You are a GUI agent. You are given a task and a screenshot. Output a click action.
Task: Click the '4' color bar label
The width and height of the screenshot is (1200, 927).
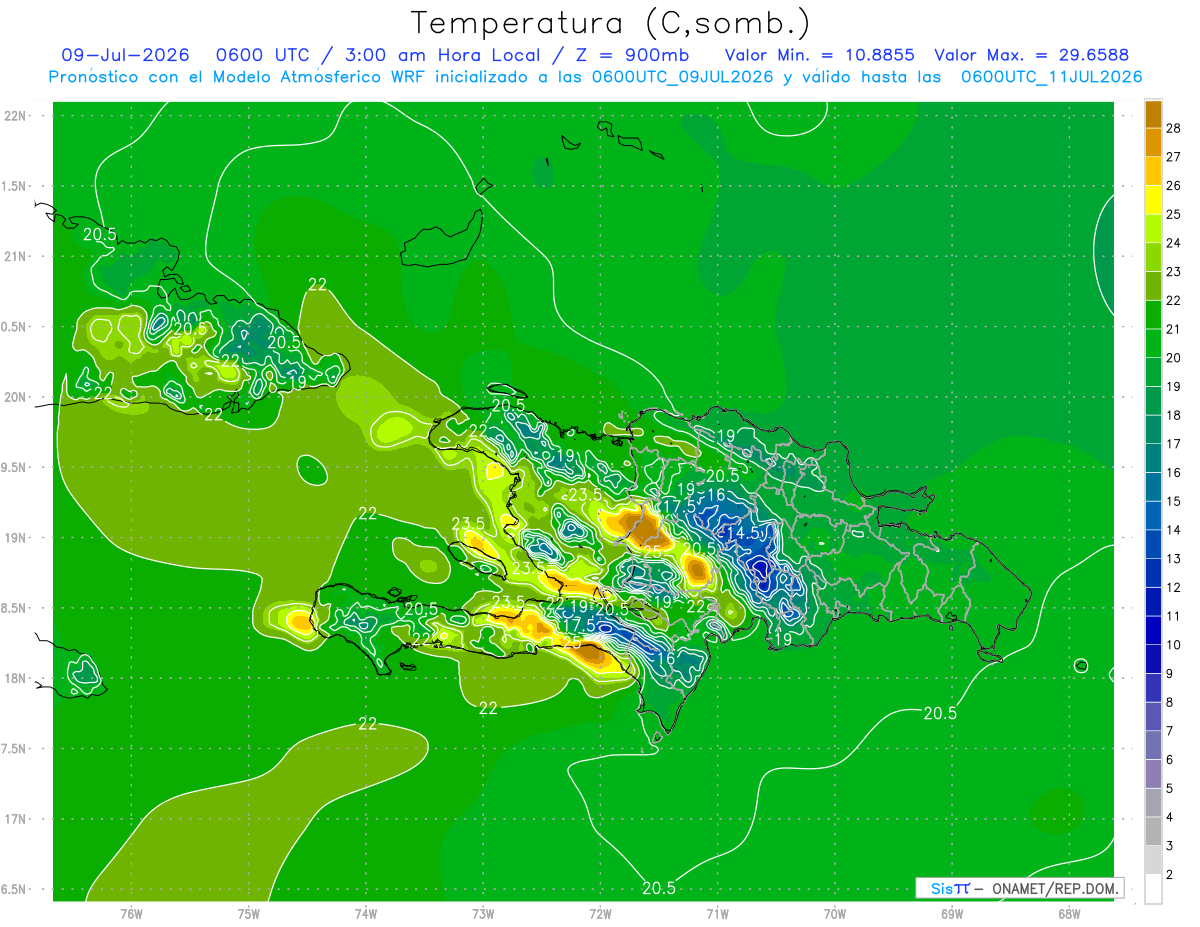[x=1169, y=818]
